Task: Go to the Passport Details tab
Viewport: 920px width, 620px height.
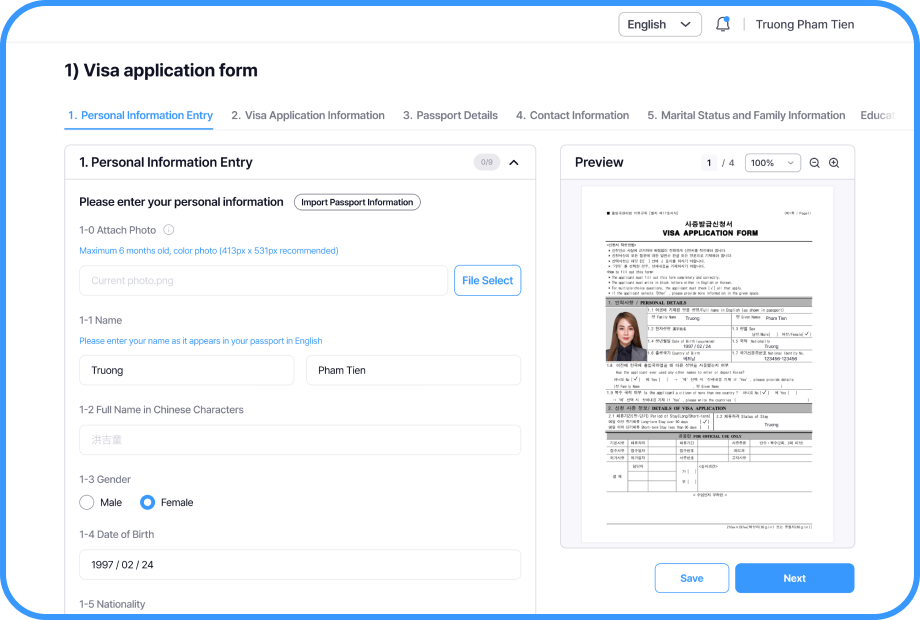Action: pyautogui.click(x=450, y=115)
